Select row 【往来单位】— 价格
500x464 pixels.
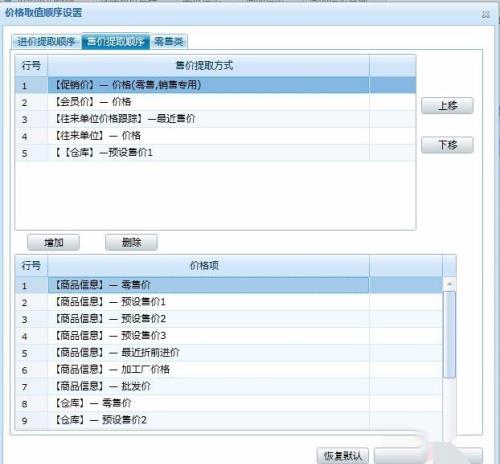click(215, 136)
